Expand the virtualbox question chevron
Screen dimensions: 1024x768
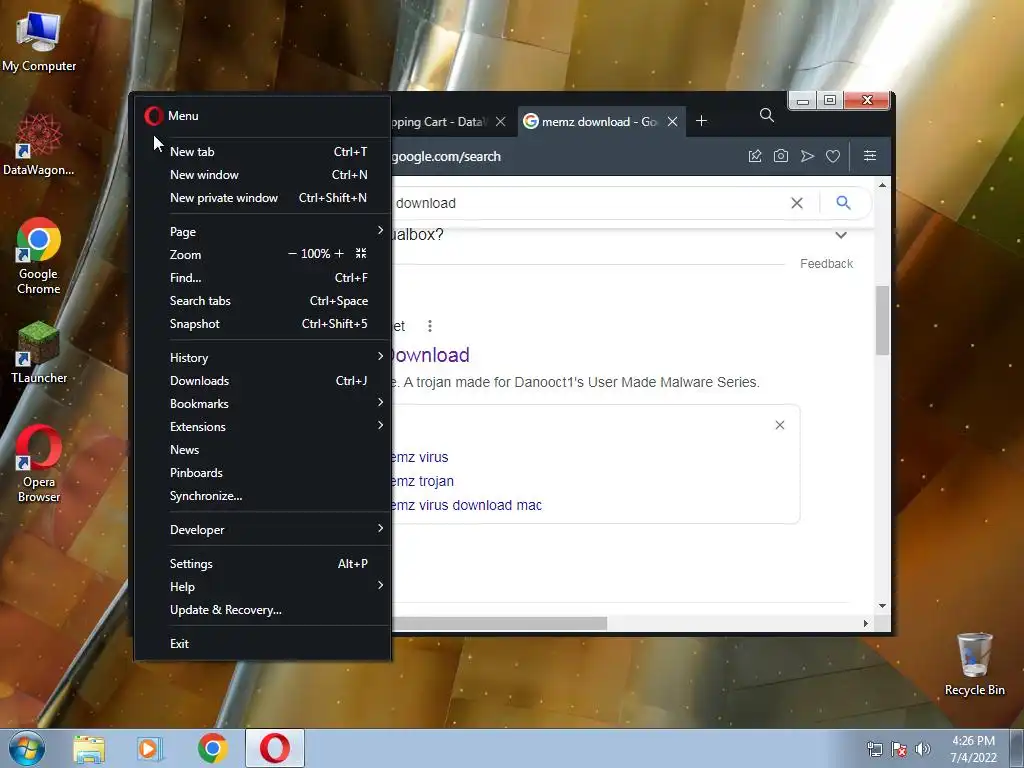click(841, 235)
